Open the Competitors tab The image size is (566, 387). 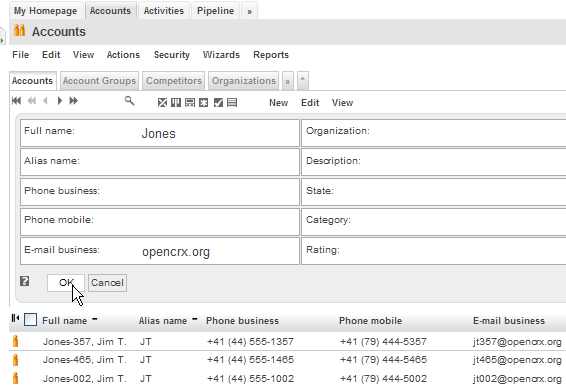pos(174,81)
